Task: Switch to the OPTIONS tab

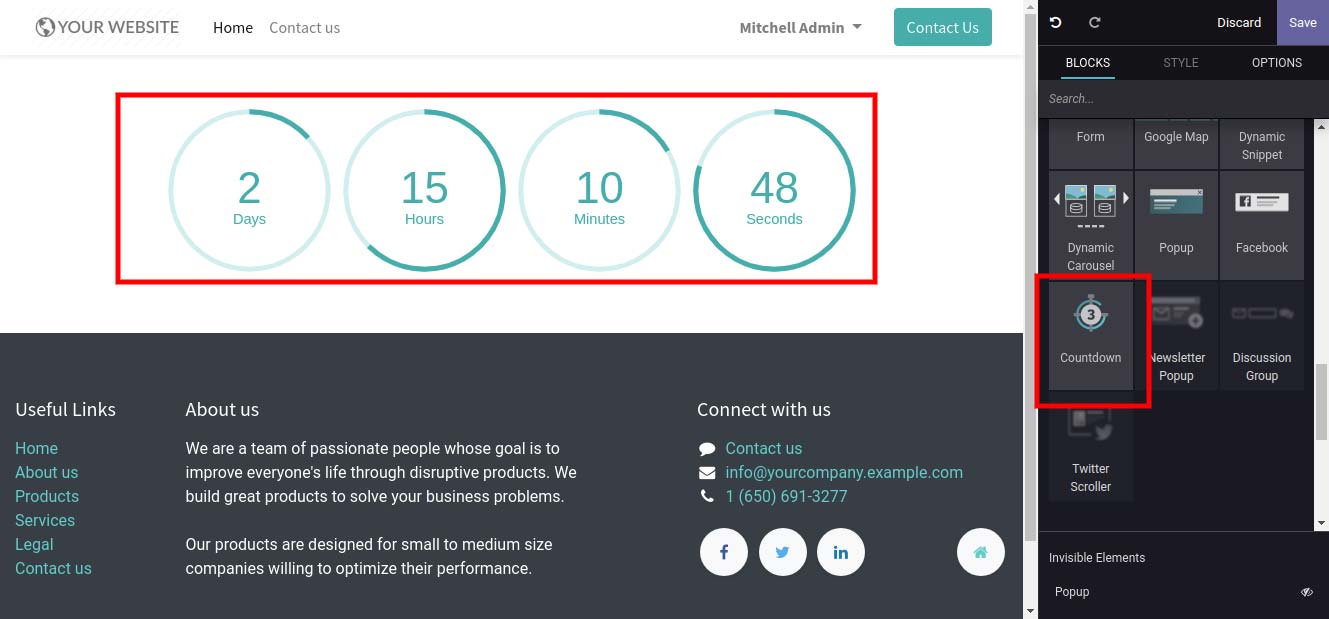Action: click(x=1277, y=62)
